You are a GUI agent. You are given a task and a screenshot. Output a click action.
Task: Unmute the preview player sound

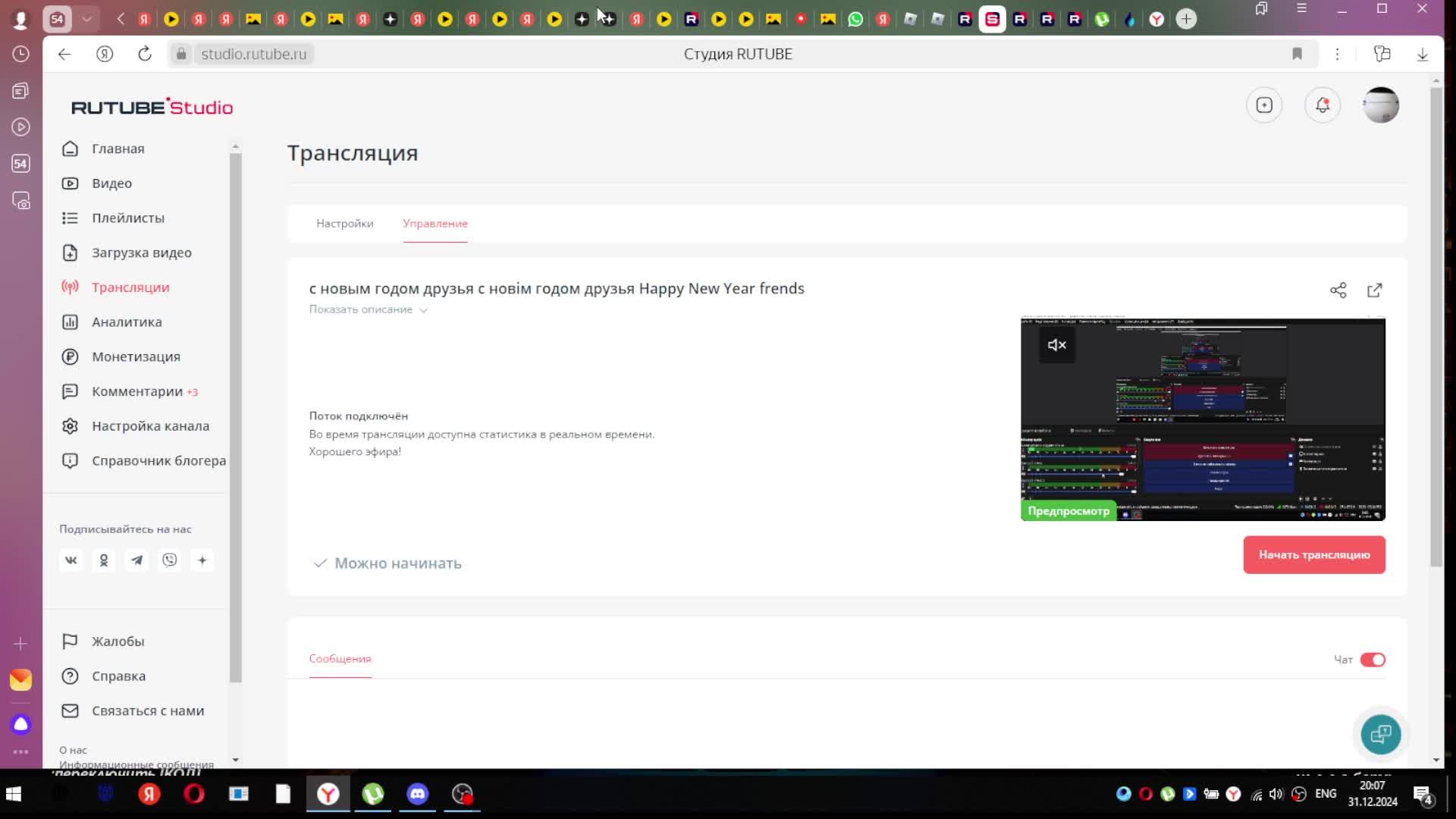coord(1057,345)
